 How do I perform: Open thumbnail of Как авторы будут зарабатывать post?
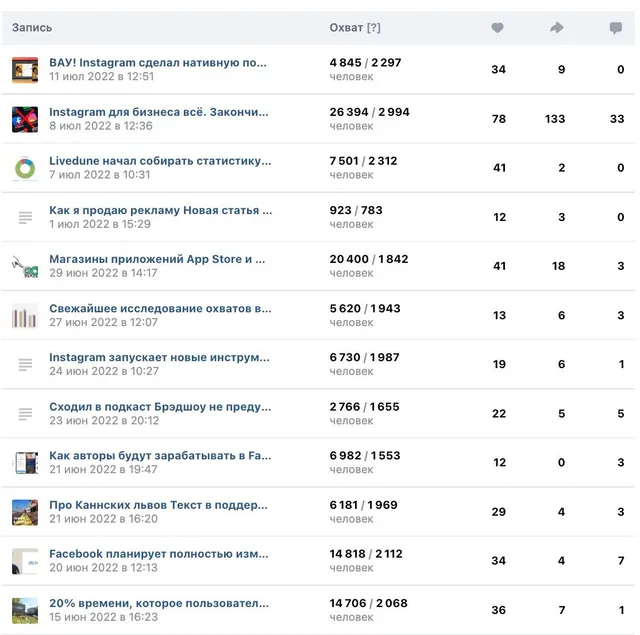tap(25, 463)
